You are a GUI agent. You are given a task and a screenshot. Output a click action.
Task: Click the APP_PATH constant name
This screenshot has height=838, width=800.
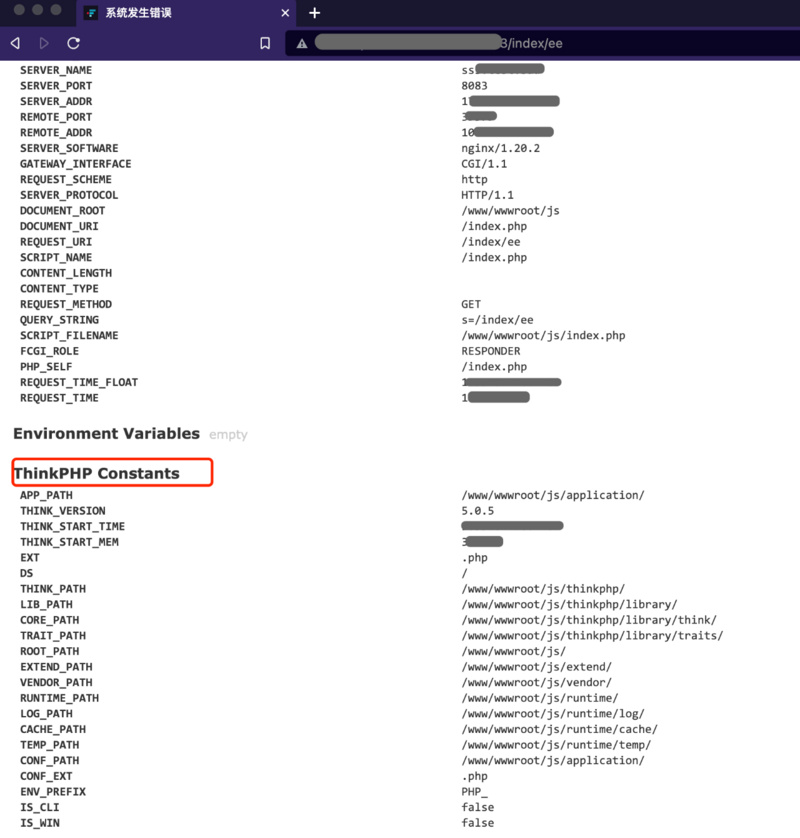click(x=46, y=495)
